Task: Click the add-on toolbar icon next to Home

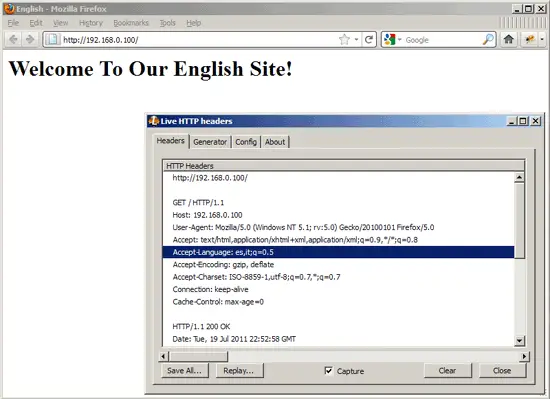Action: tap(529, 39)
